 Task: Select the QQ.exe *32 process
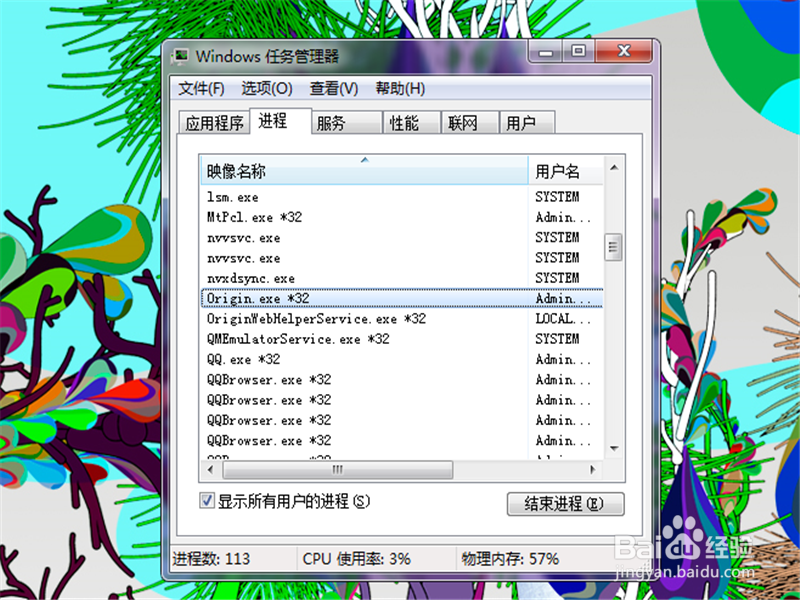(x=402, y=360)
